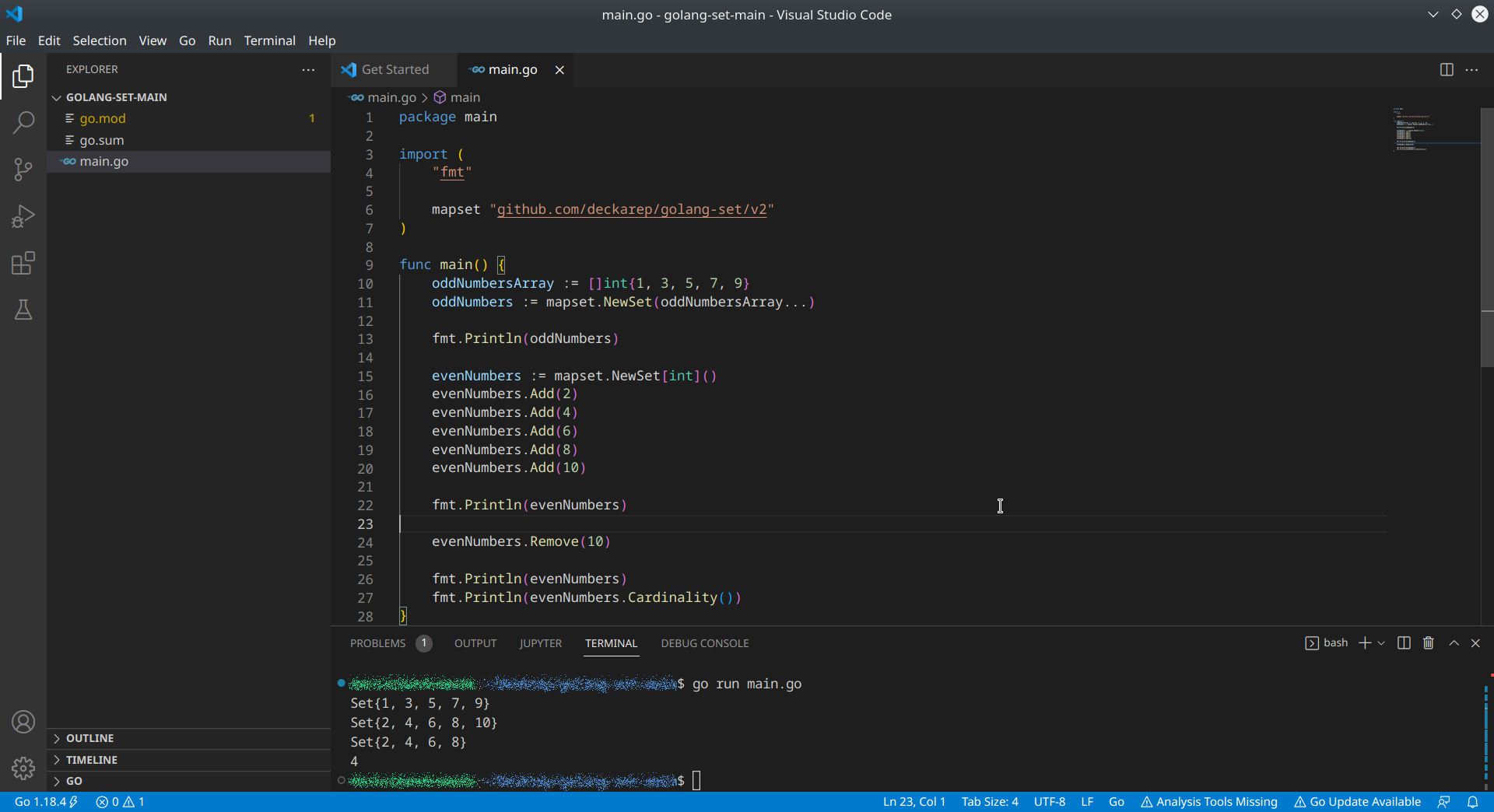Open the Manage settings gear

tap(23, 768)
